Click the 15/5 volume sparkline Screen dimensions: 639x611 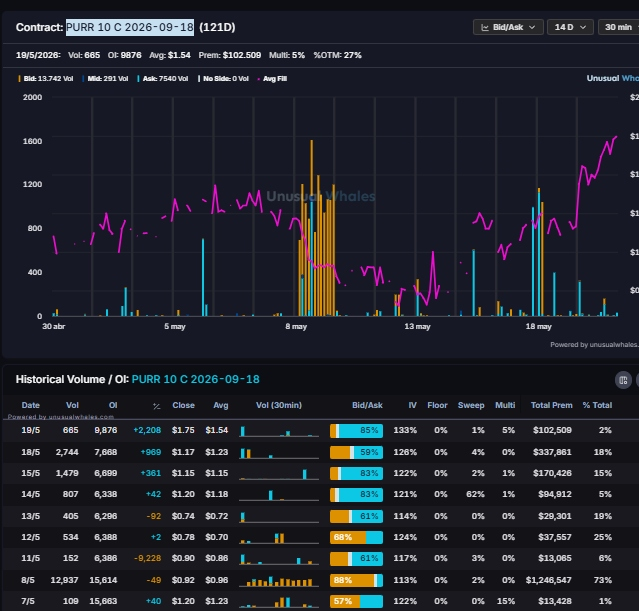point(279,474)
